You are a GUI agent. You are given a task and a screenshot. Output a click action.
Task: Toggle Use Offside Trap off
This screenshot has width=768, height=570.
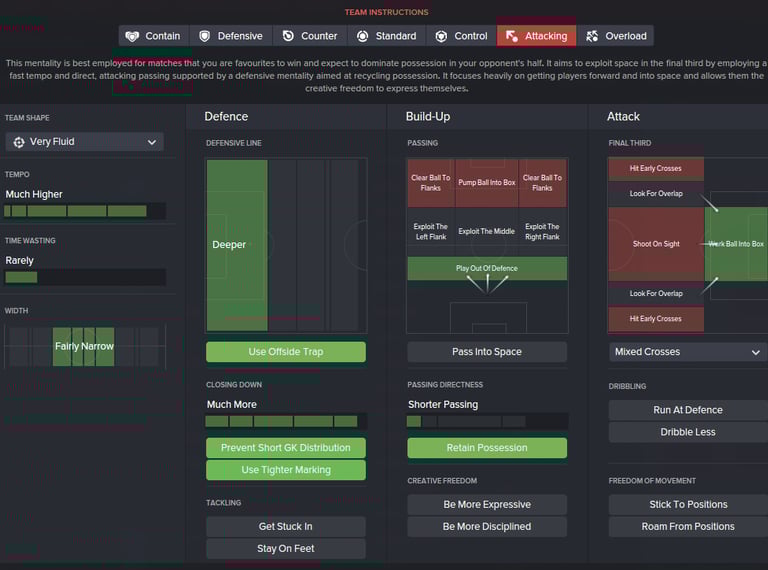(286, 352)
